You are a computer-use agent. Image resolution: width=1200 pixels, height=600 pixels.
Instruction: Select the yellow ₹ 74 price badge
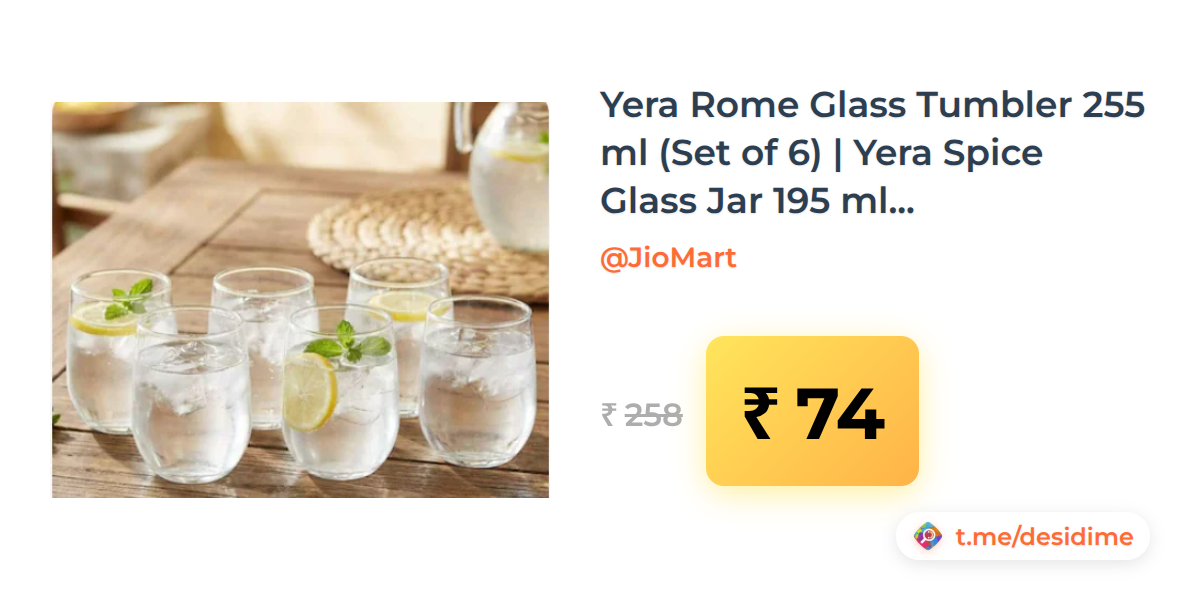pyautogui.click(x=812, y=411)
